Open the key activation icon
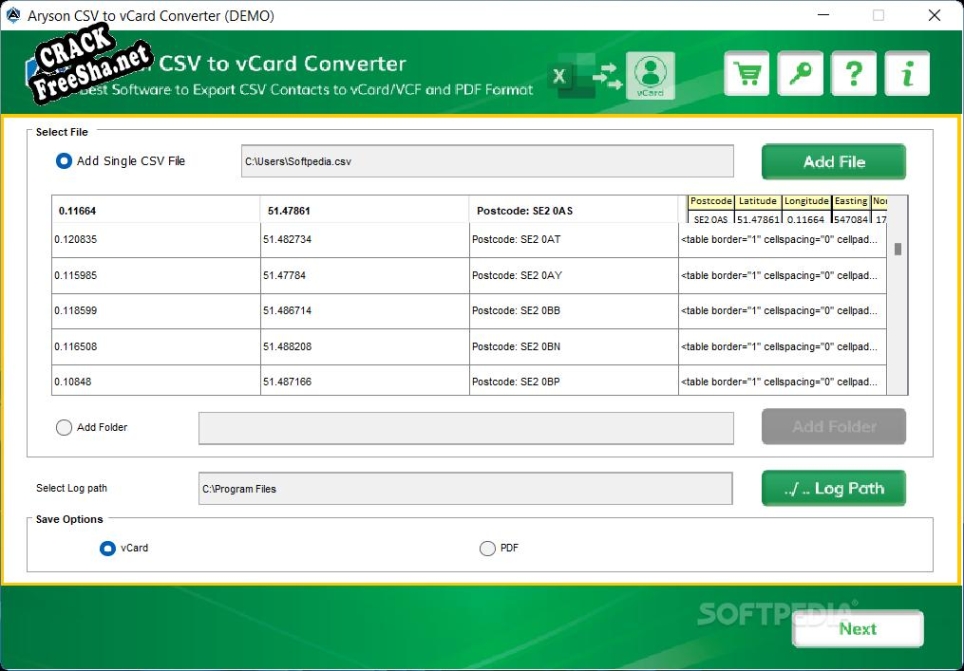The width and height of the screenshot is (964, 671). (x=800, y=74)
